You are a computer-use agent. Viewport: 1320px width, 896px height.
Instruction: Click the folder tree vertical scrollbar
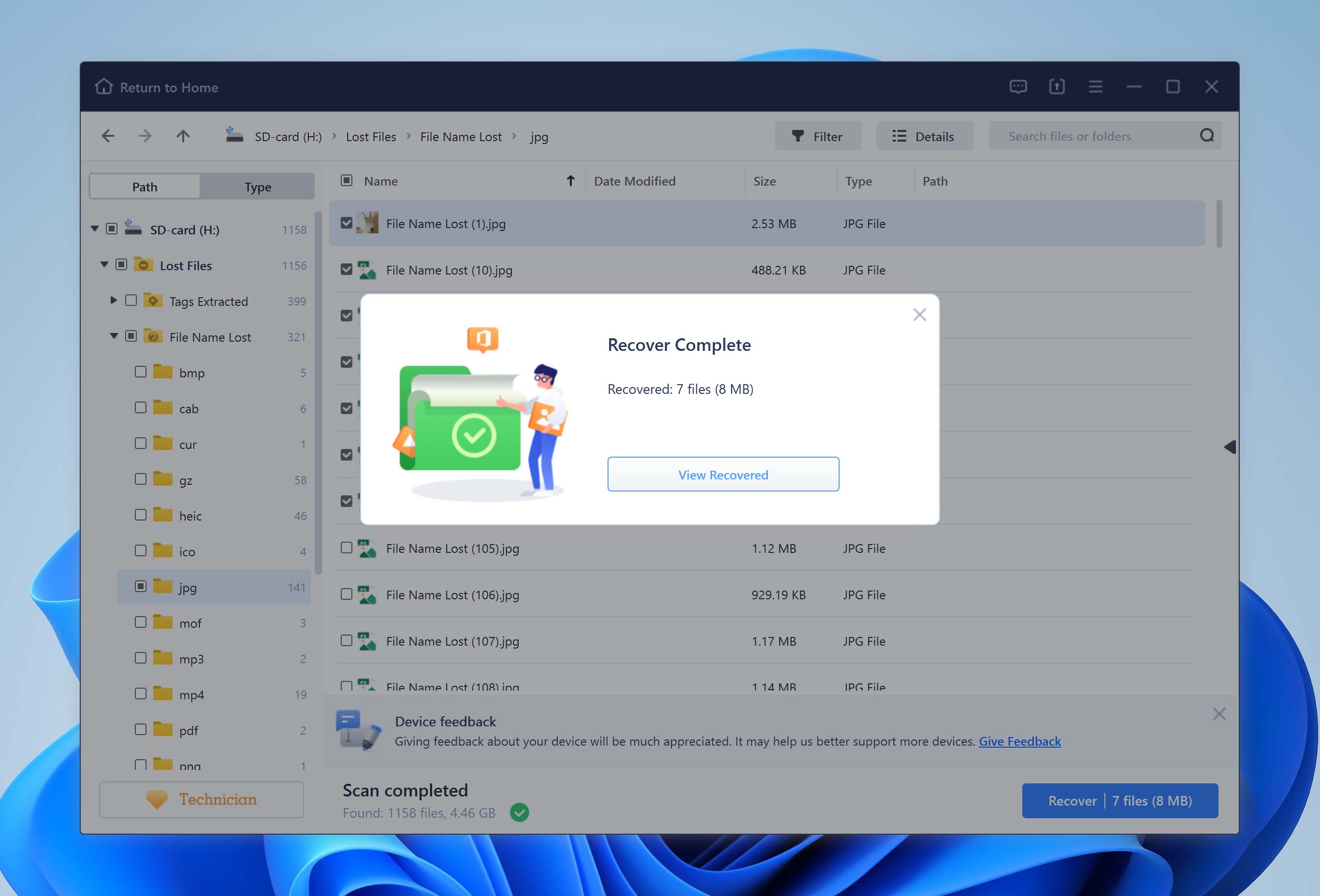(319, 393)
